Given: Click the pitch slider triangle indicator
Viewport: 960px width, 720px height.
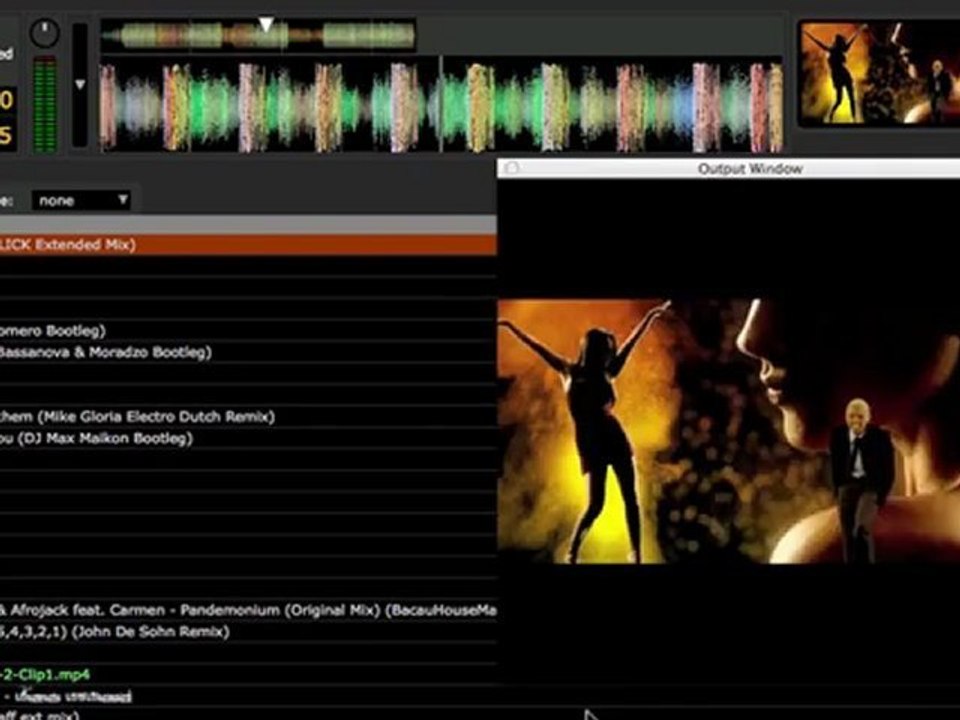Looking at the screenshot, I should point(80,84).
